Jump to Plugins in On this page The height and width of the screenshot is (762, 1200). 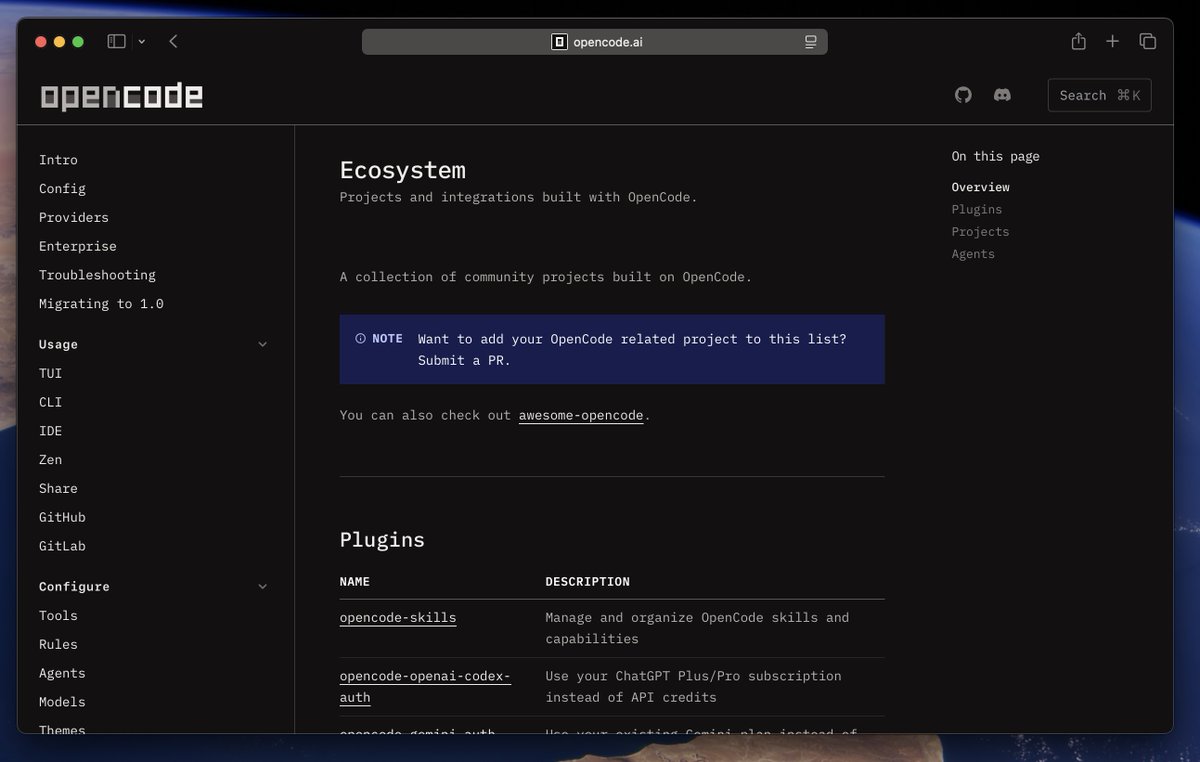(976, 209)
